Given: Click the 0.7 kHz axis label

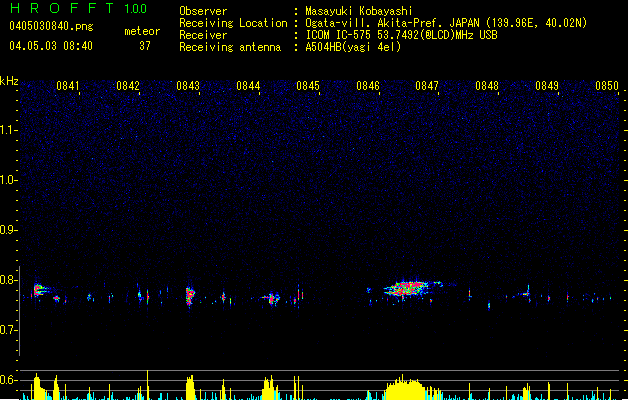Looking at the screenshot, I should click(8, 330).
